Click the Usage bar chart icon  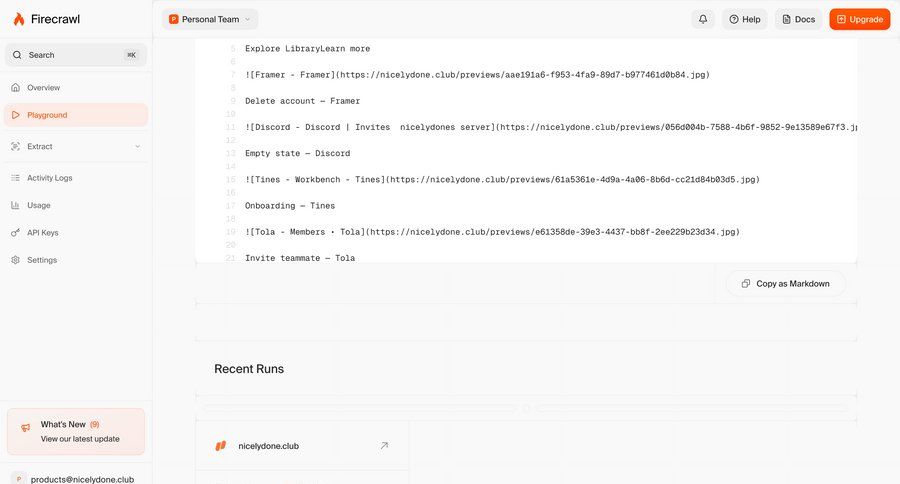(16, 205)
